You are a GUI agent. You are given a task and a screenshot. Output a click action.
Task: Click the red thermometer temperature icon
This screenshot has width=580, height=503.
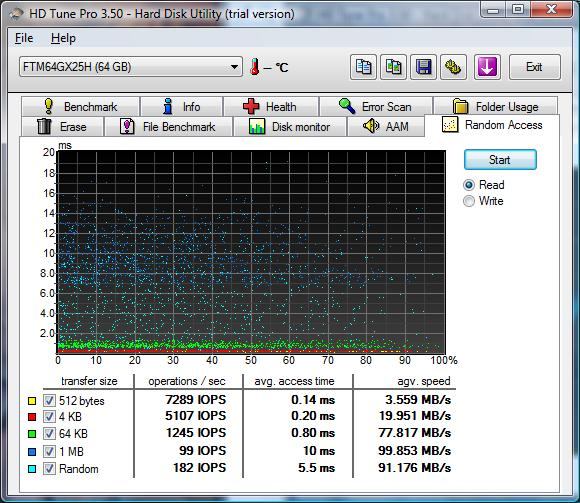254,67
